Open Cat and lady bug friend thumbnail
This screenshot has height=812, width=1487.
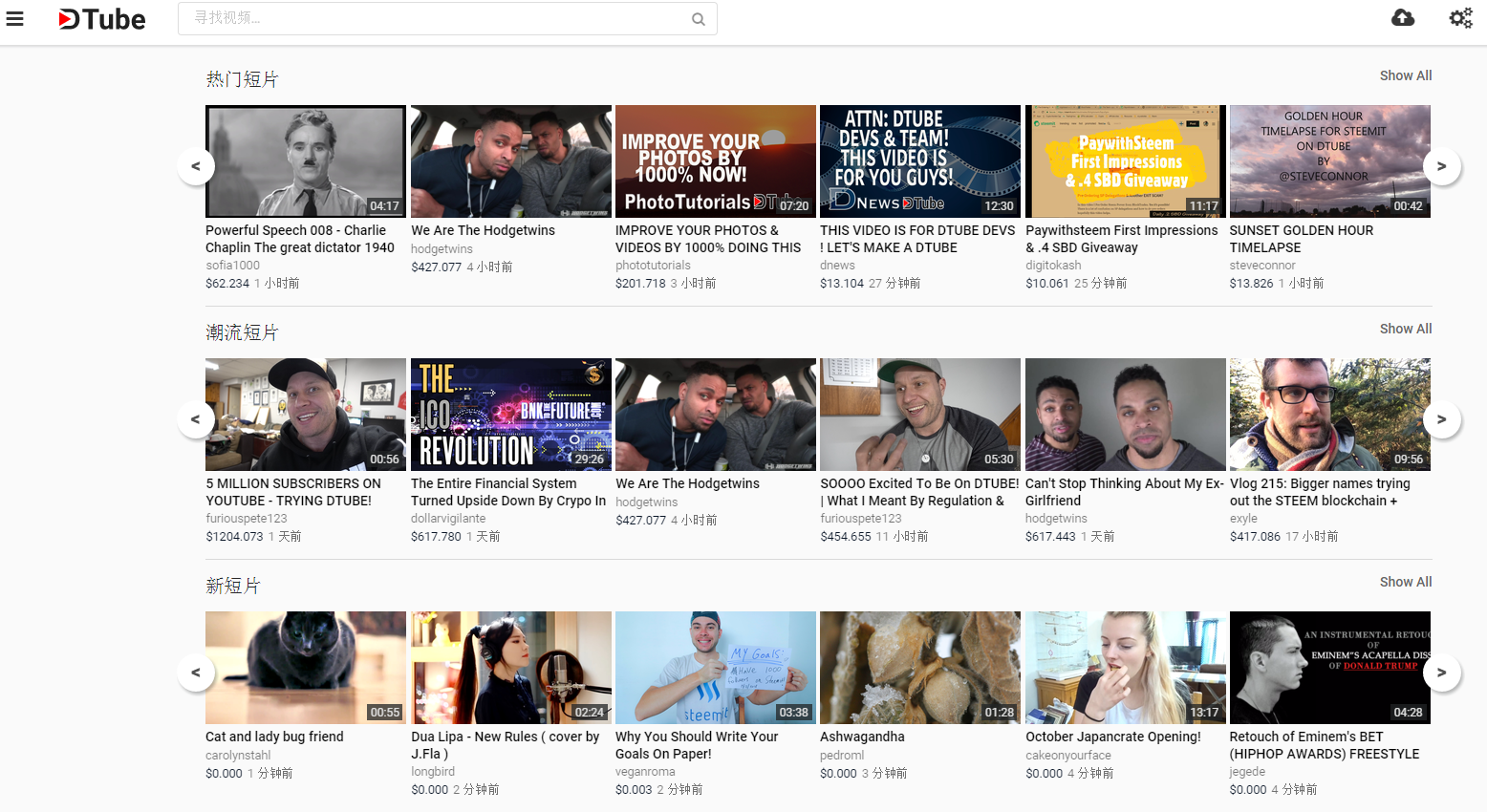(306, 668)
